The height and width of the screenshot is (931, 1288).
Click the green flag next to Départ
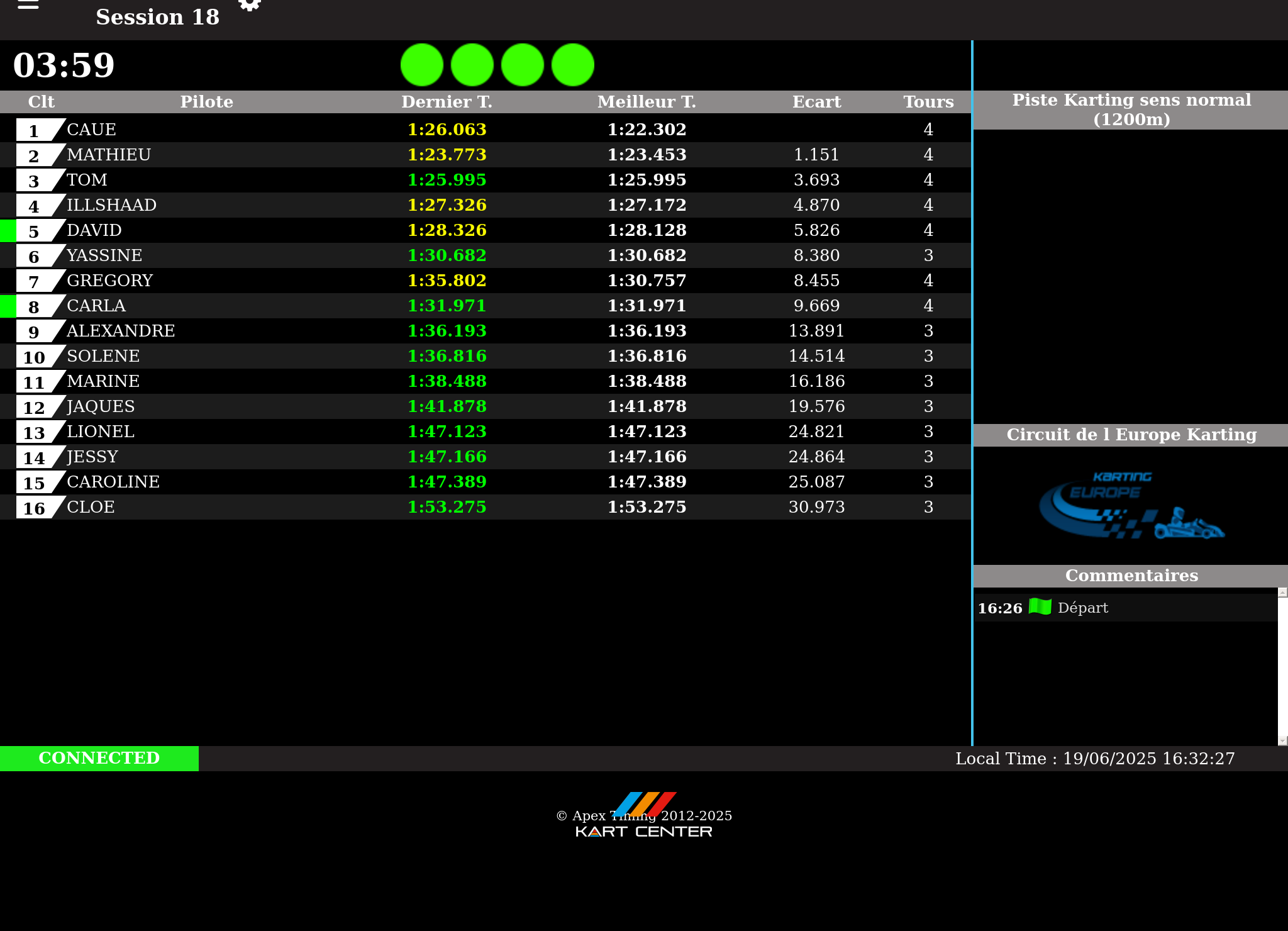[1040, 607]
